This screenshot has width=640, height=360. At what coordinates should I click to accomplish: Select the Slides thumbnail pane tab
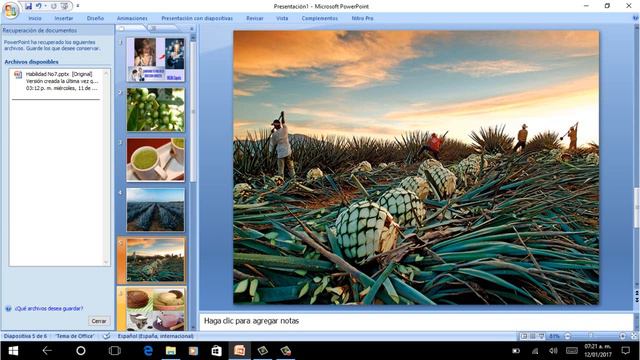click(x=131, y=28)
